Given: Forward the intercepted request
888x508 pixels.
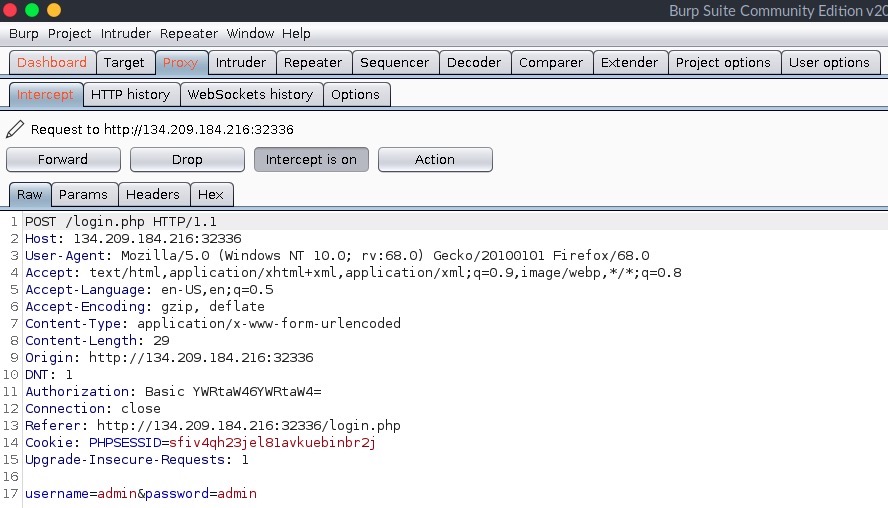Looking at the screenshot, I should [63, 160].
